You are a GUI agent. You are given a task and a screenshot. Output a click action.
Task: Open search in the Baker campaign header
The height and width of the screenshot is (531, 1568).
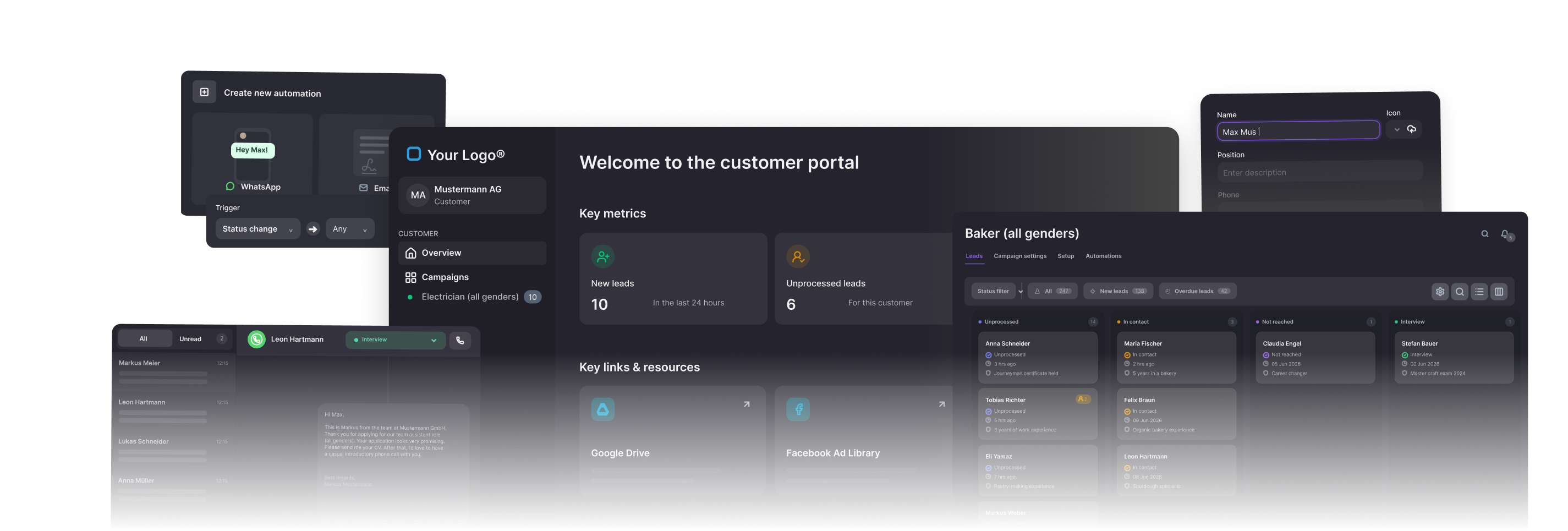[x=1484, y=234]
